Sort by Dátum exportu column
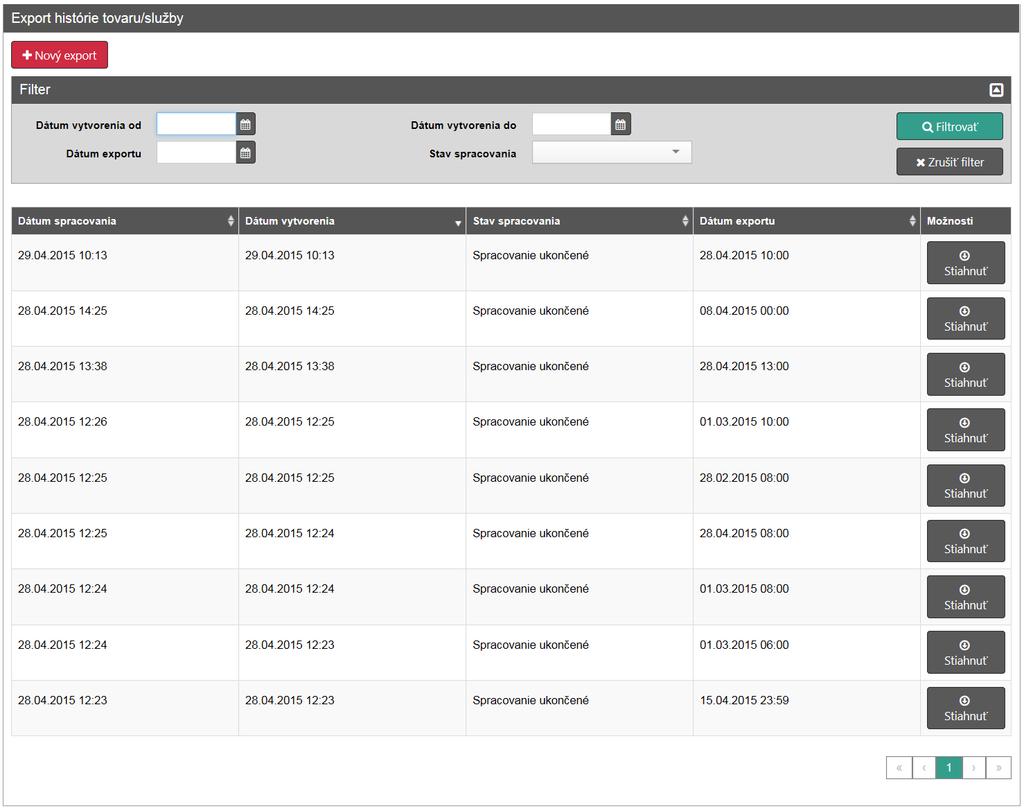The image size is (1024, 811). [807, 221]
